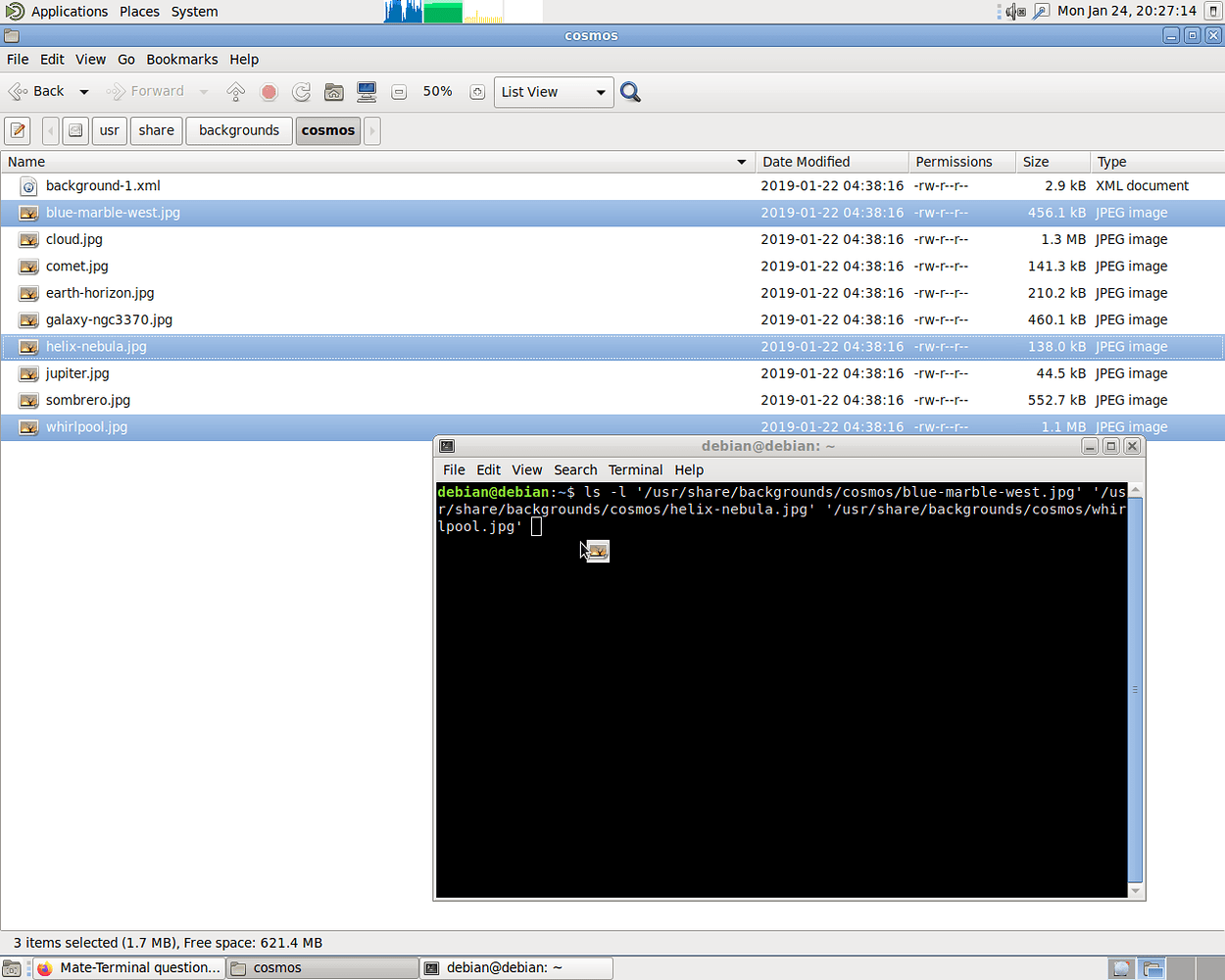1225x980 pixels.
Task: Open the Home folder toolbar icon
Action: click(333, 91)
